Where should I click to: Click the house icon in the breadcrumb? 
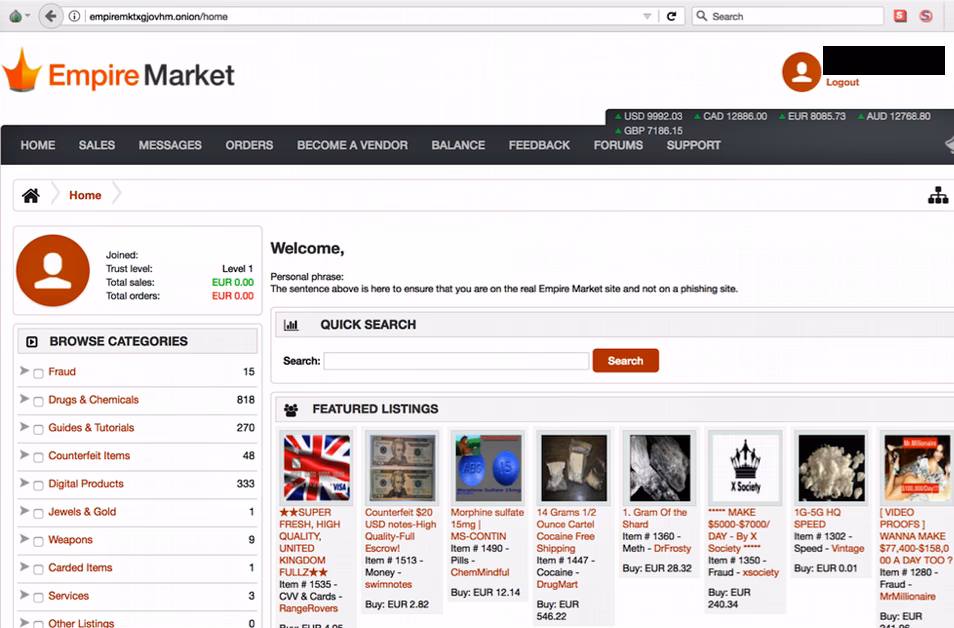click(31, 195)
